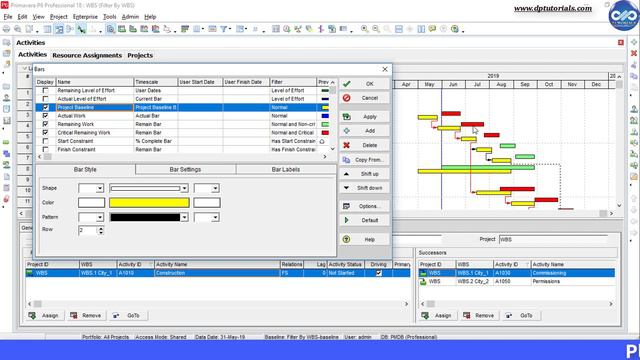Screen dimensions: 640x360
Task: Click OK in the Bars dialog
Action: (364, 84)
